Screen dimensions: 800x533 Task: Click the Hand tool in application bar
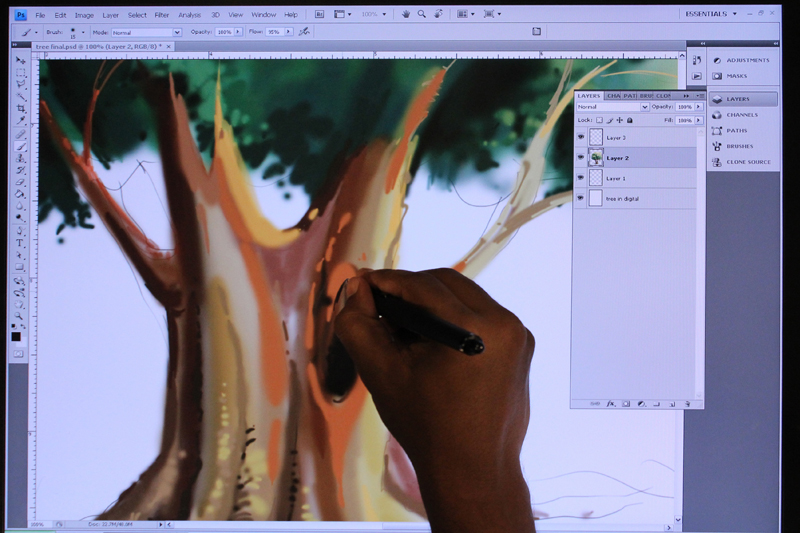pyautogui.click(x=406, y=14)
